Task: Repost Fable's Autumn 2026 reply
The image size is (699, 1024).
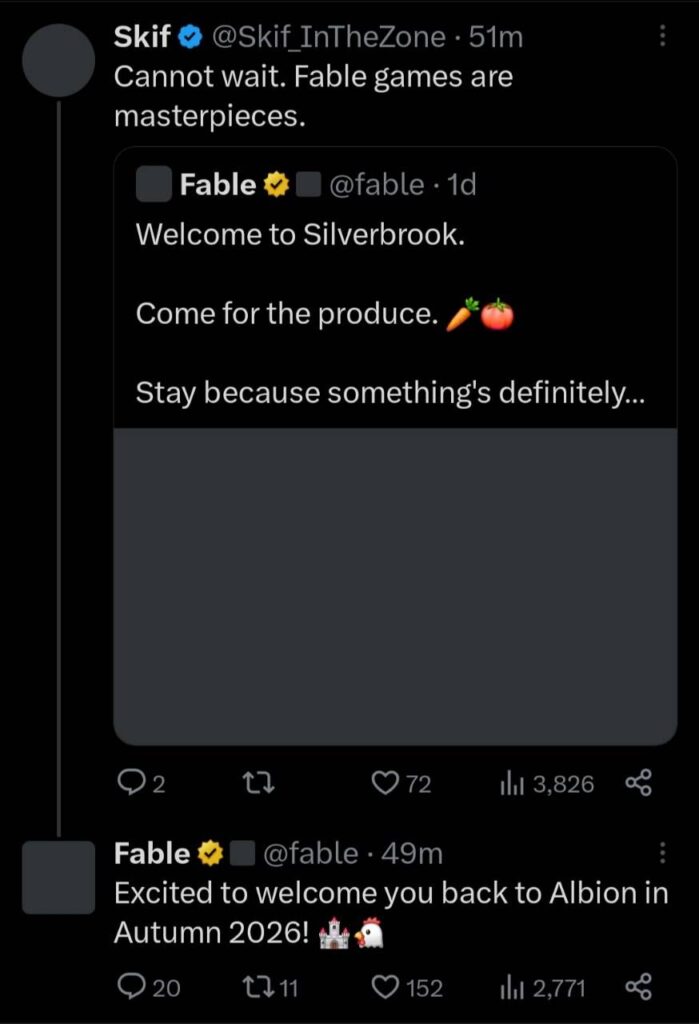Action: click(x=257, y=988)
